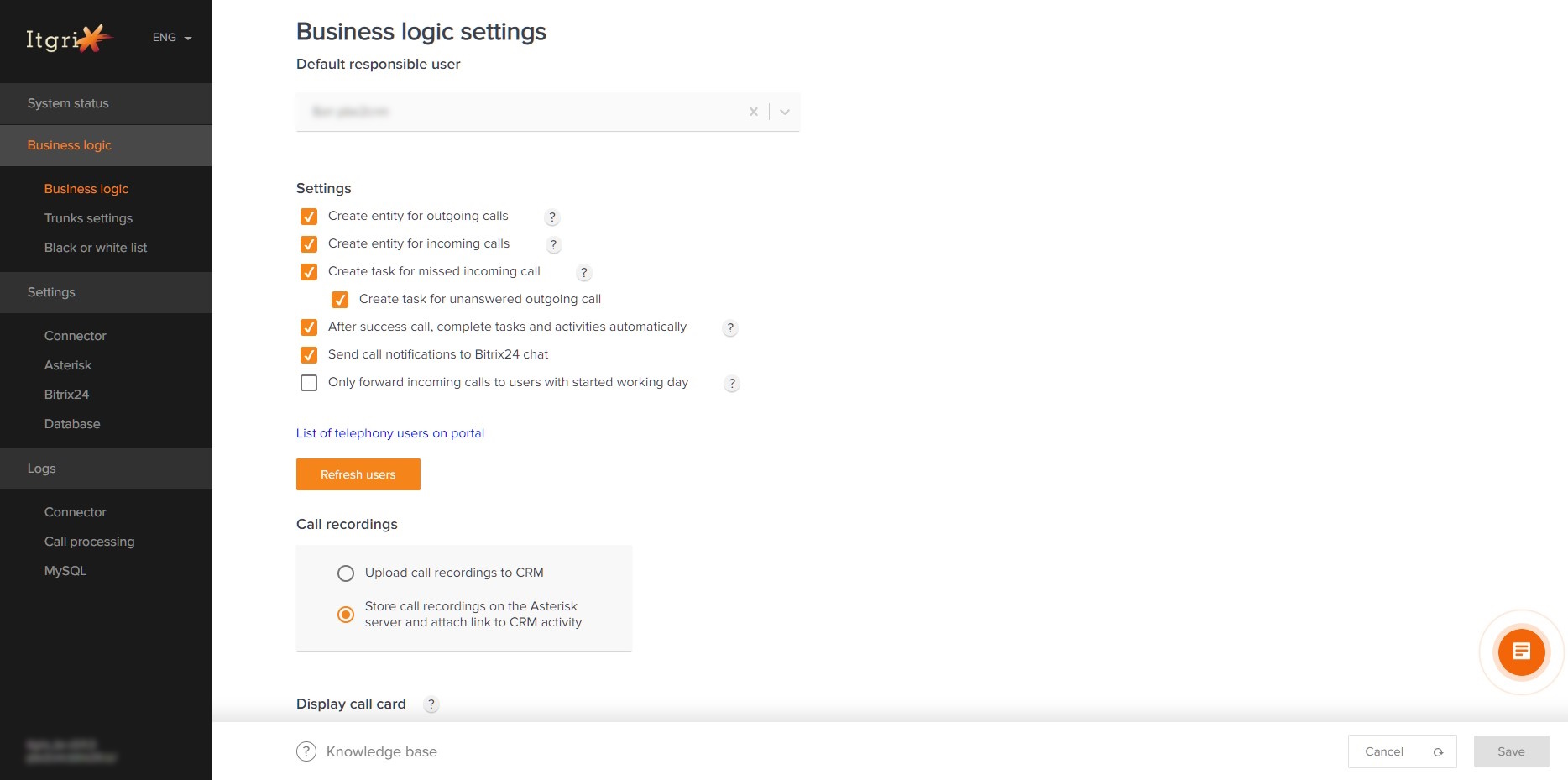1568x780 pixels.
Task: Click help icon for started working day
Action: coord(732,384)
